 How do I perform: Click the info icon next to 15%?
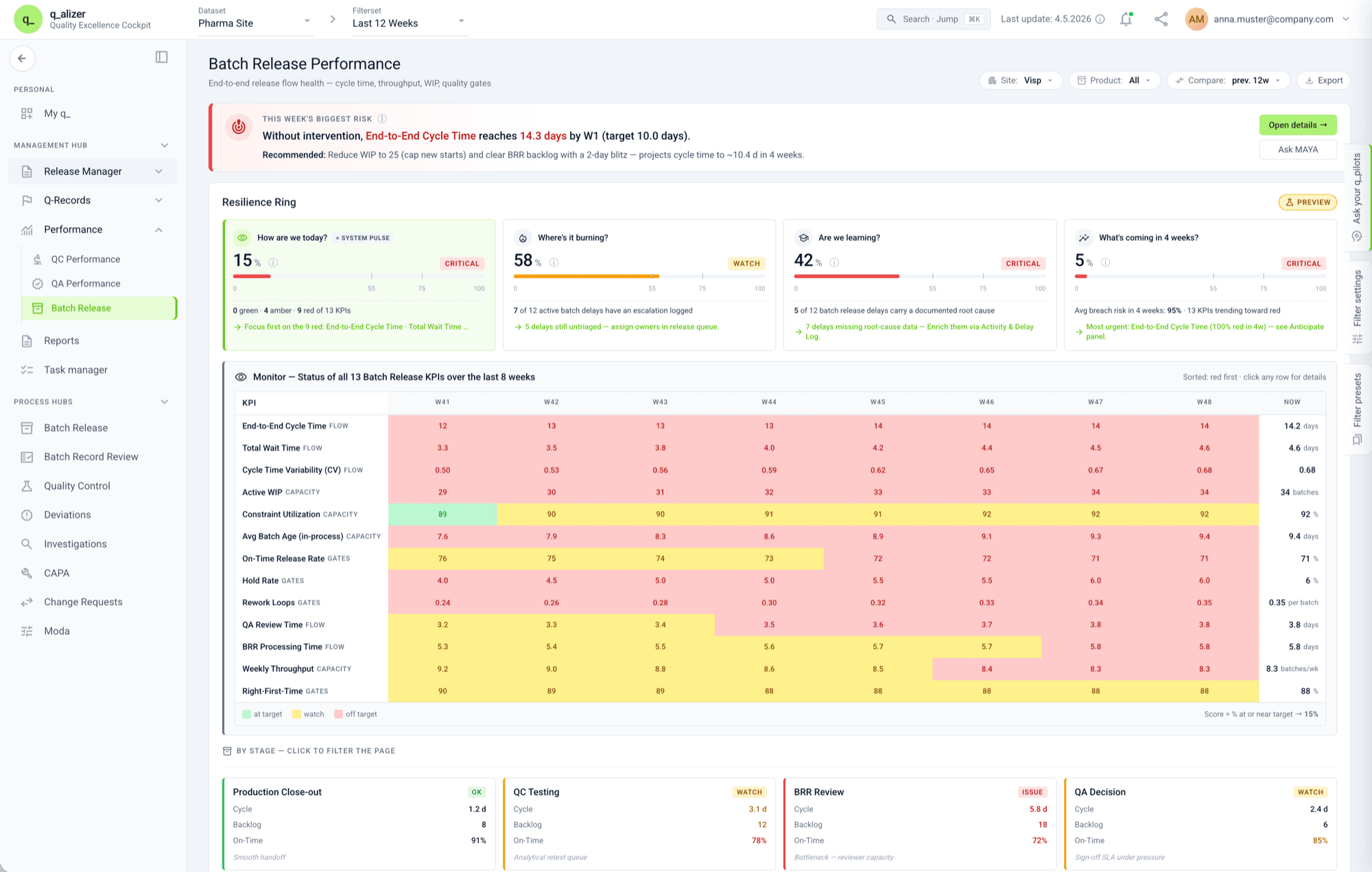(273, 262)
